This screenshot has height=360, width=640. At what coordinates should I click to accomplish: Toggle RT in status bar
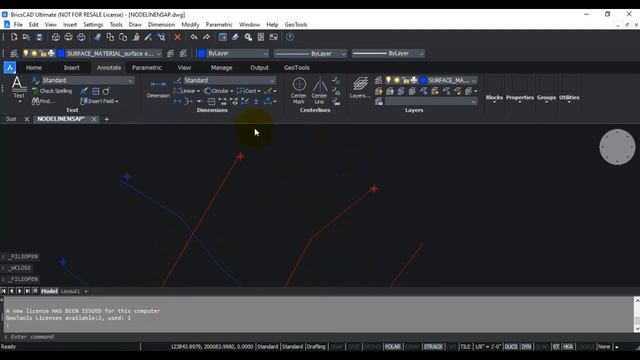coord(556,347)
